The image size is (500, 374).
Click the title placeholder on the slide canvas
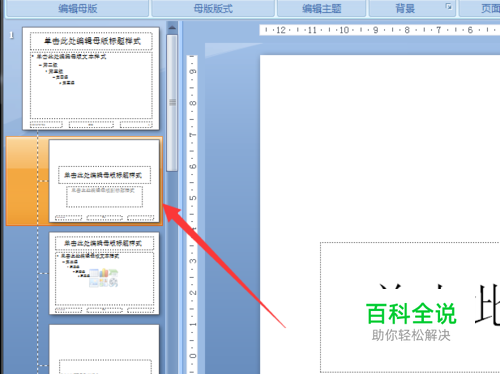coord(410,307)
